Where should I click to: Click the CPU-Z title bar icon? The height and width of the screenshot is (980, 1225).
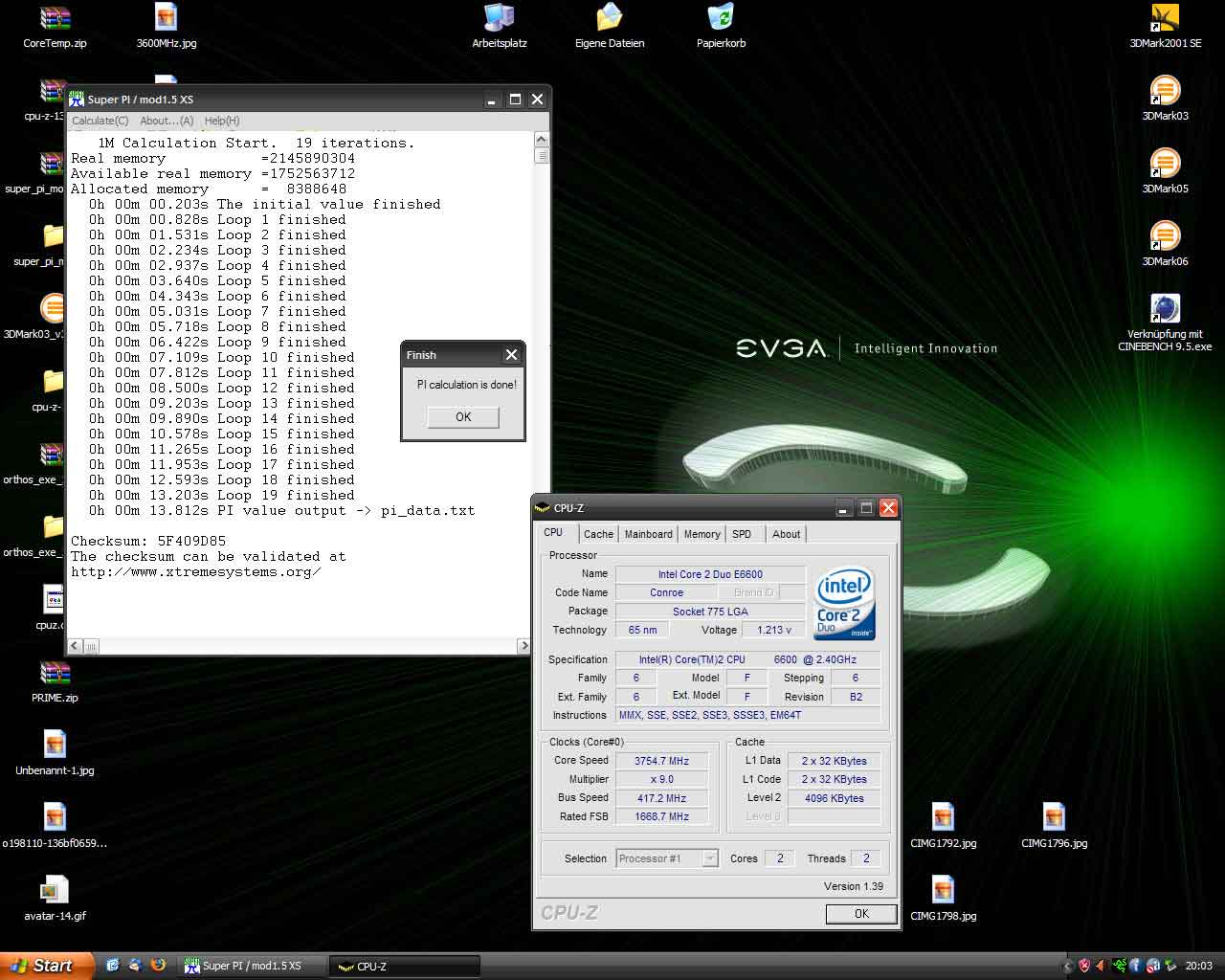tap(543, 508)
